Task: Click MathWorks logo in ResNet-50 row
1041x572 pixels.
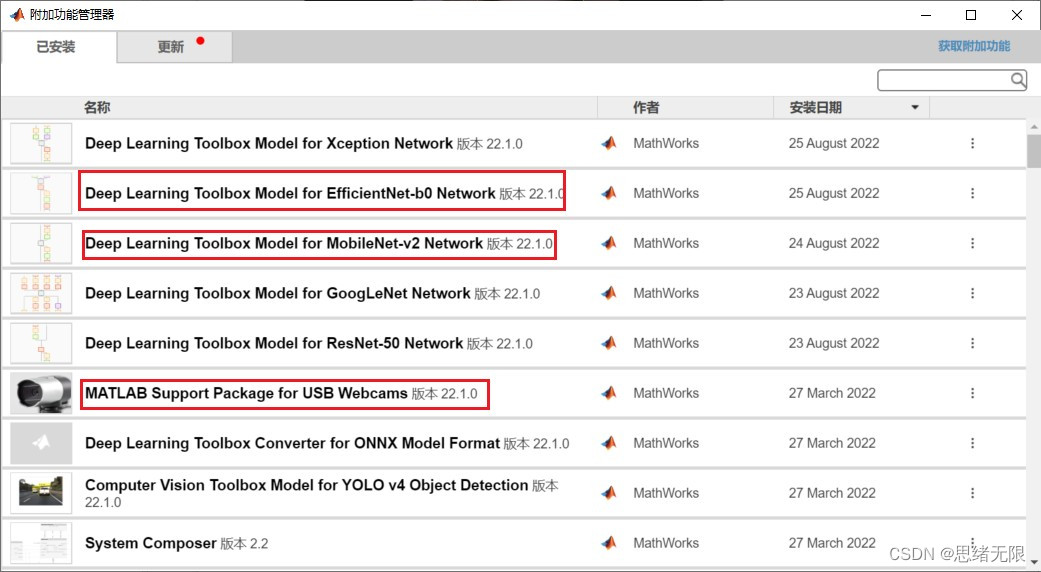Action: 609,343
